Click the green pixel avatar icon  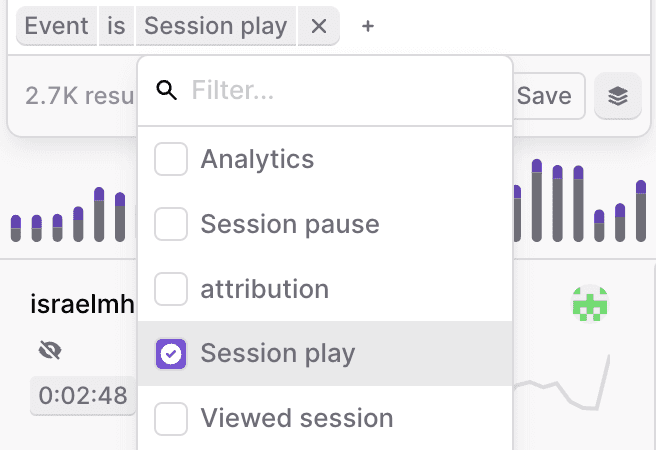click(x=590, y=303)
